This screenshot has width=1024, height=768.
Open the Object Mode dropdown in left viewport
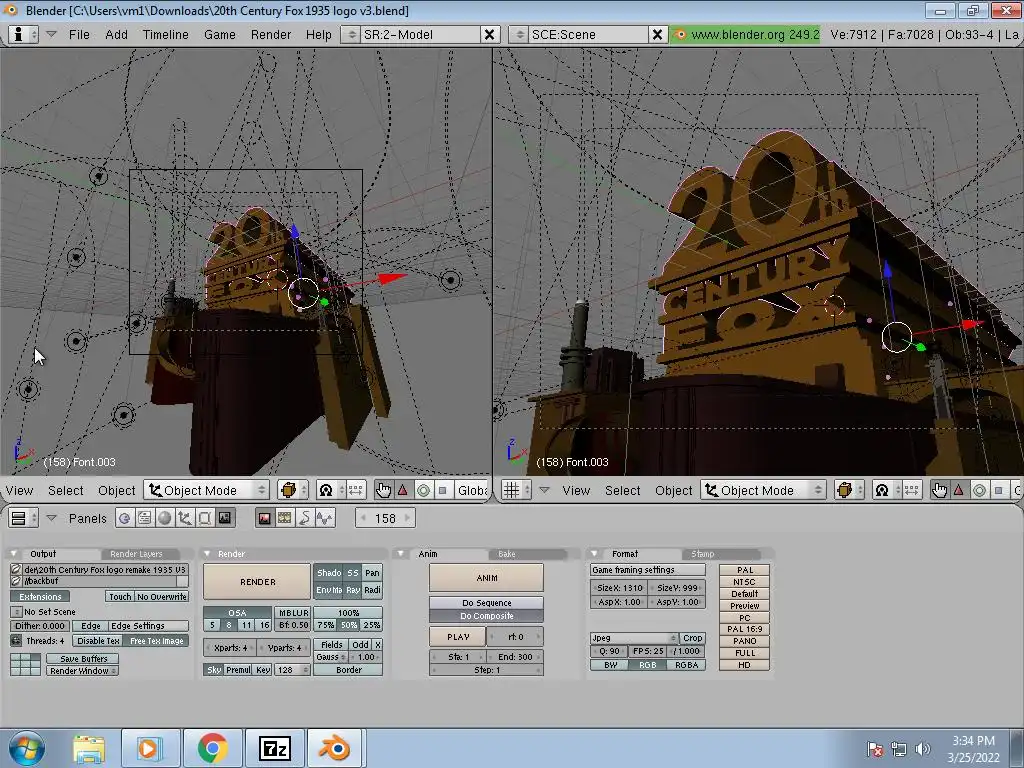pyautogui.click(x=206, y=490)
